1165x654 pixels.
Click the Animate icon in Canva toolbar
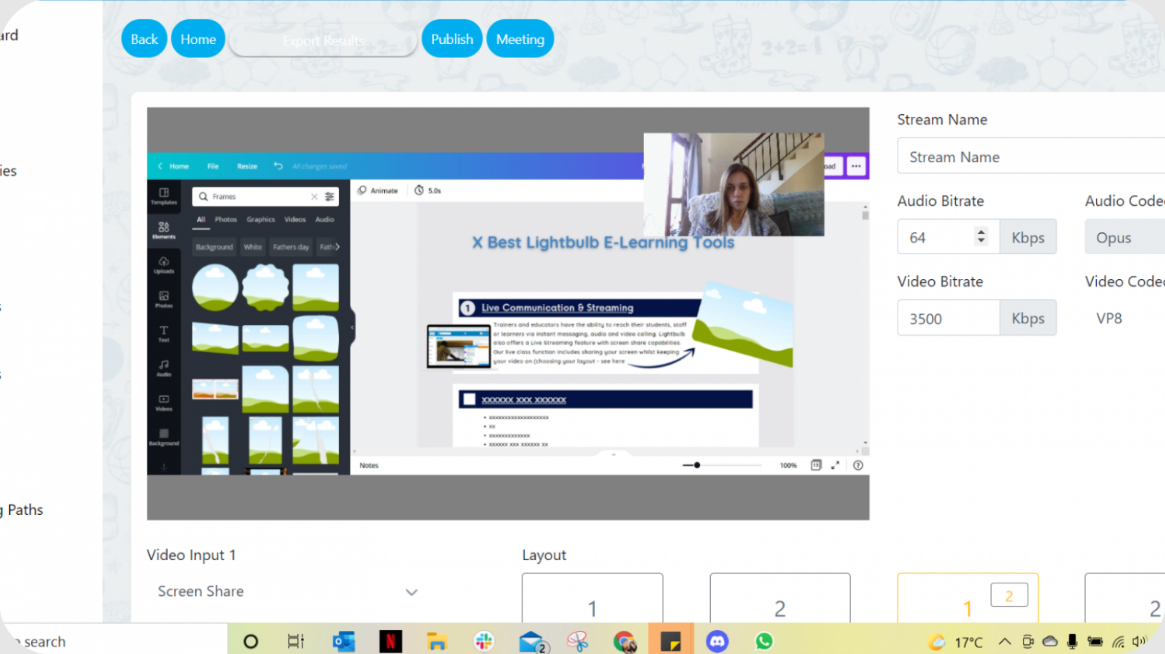(x=380, y=189)
